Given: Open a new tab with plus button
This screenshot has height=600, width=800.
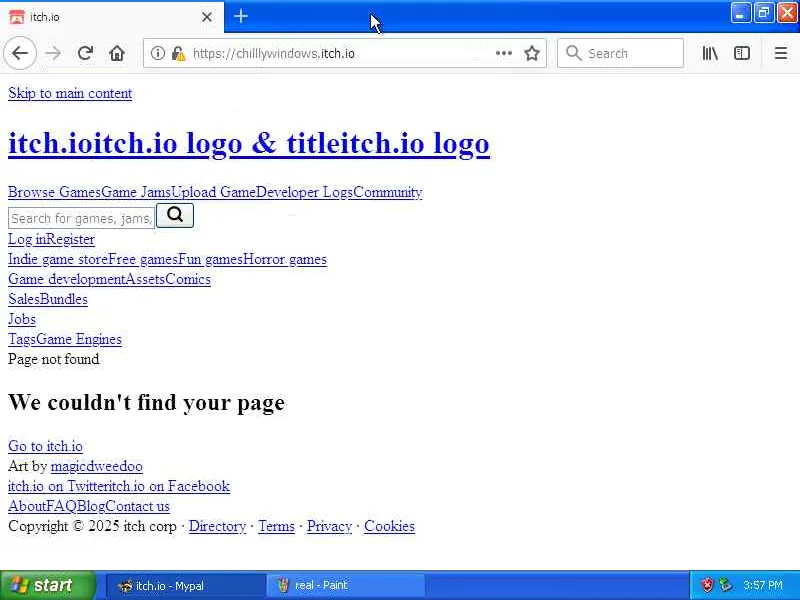Looking at the screenshot, I should click(241, 16).
